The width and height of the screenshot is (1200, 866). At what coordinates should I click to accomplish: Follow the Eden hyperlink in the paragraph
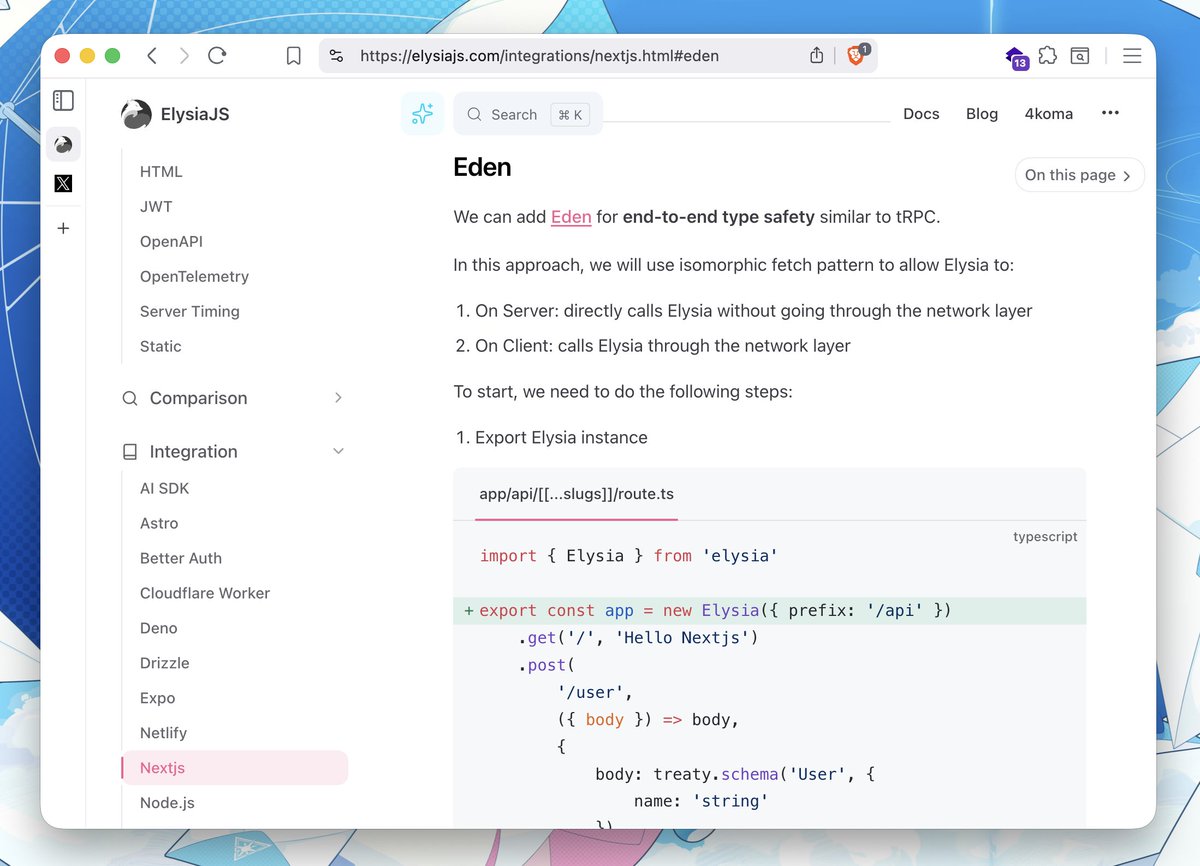(571, 216)
